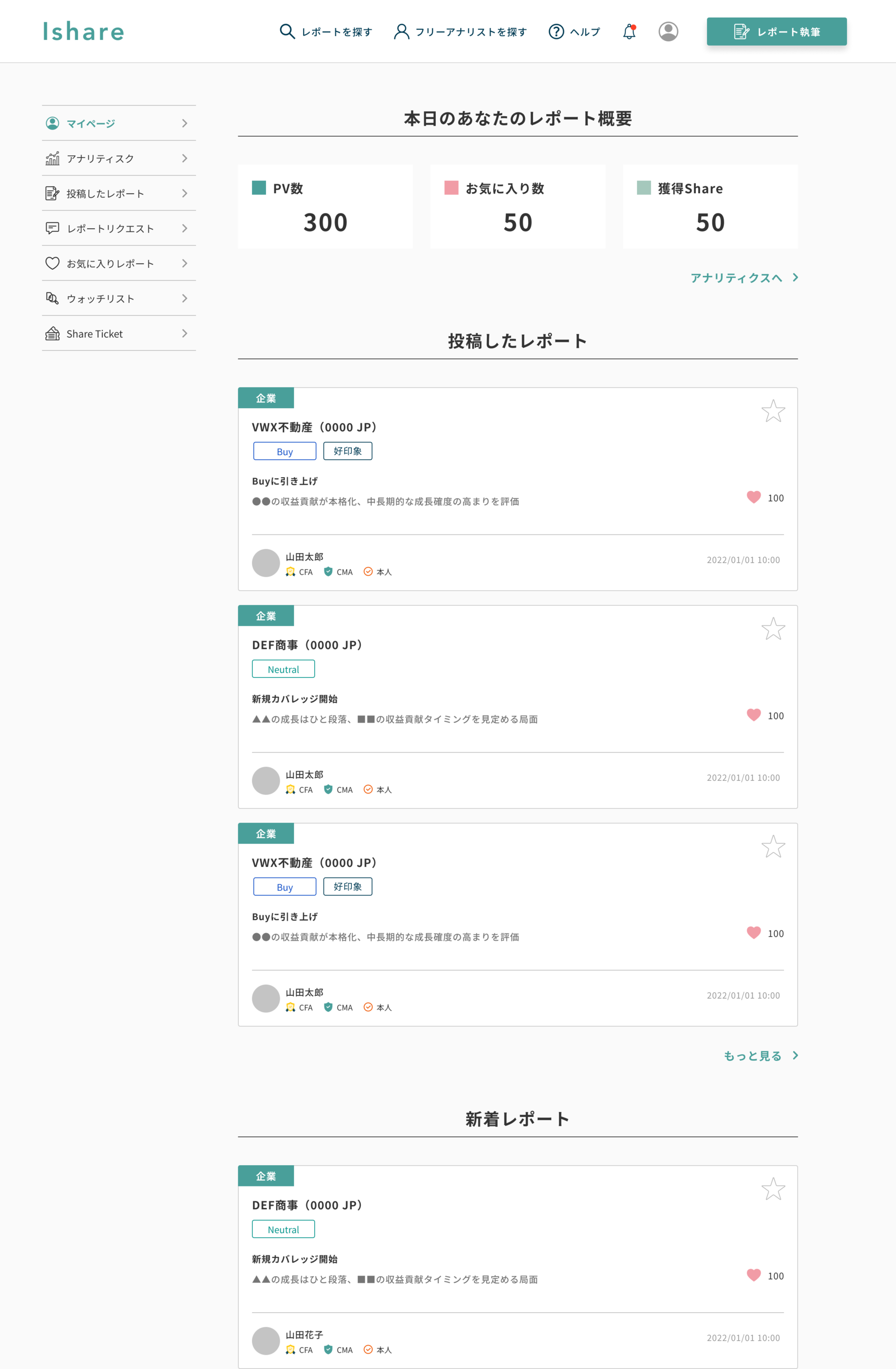The height and width of the screenshot is (1369, 896).
Task: Expand the 投稿したレポート sidebar chevron
Action: (184, 193)
